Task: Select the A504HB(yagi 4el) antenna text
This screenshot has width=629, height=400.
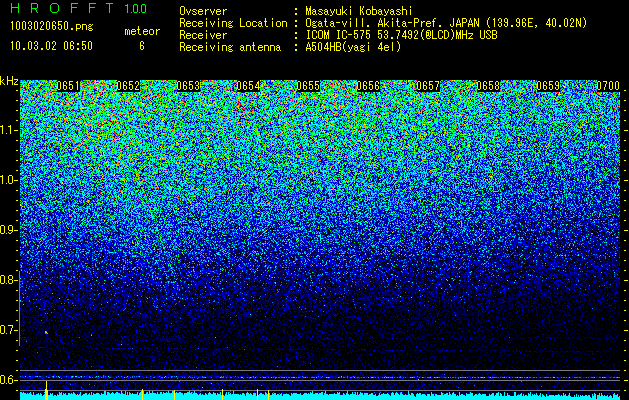Action: click(x=353, y=47)
